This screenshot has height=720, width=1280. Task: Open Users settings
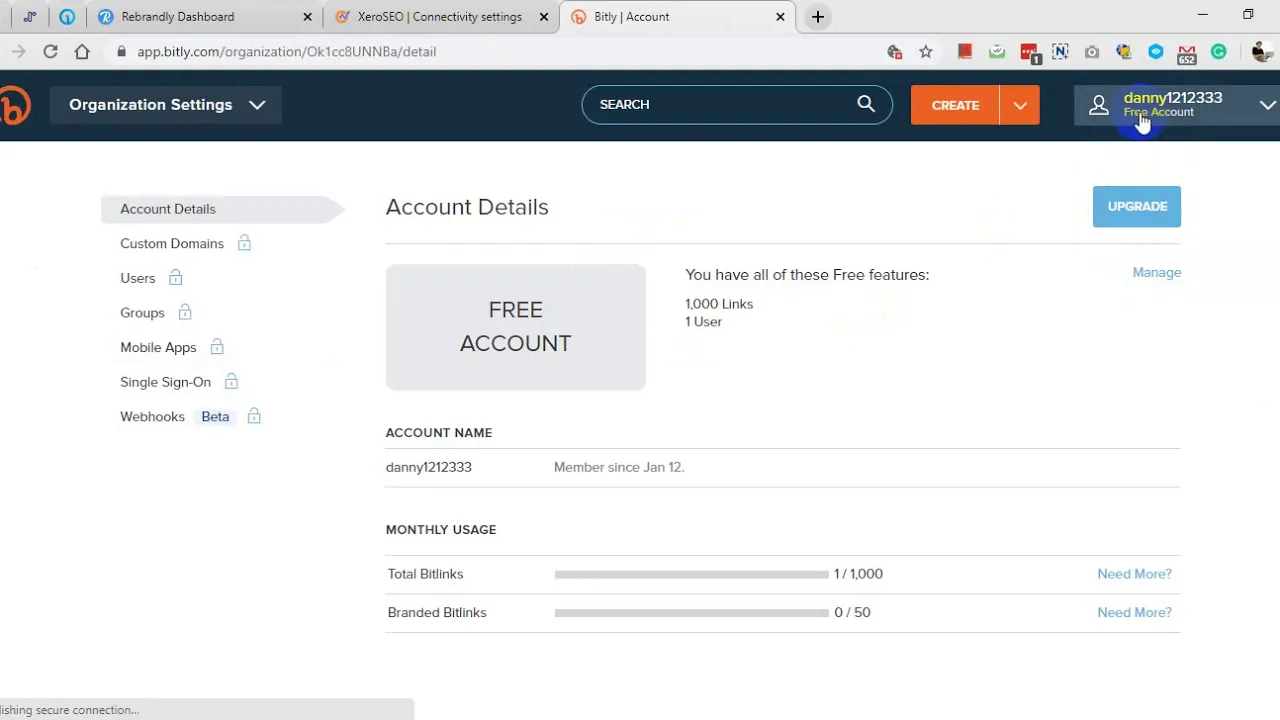pyautogui.click(x=138, y=278)
